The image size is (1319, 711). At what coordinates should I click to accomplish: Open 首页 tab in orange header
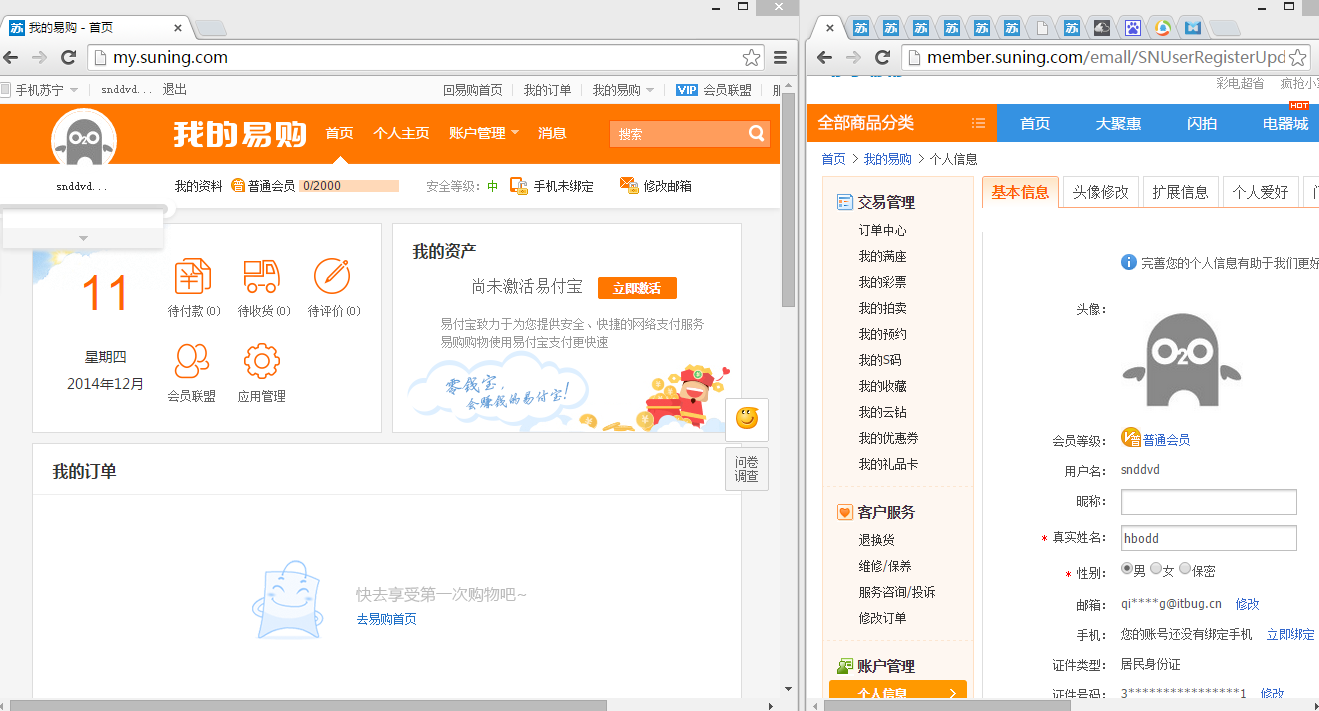[340, 133]
